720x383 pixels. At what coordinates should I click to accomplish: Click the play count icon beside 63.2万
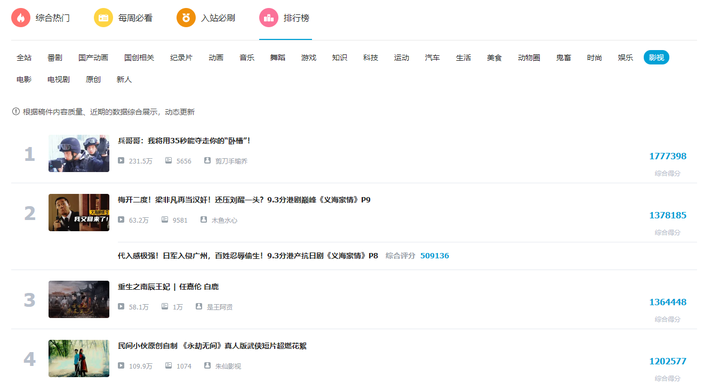pyautogui.click(x=121, y=220)
